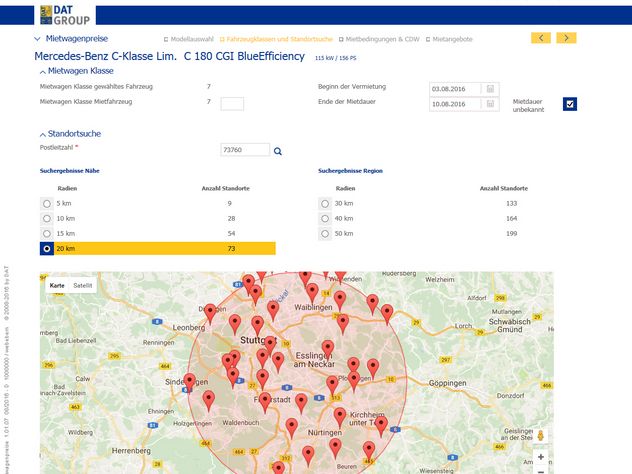The image size is (632, 474).
Task: Select 40 km region radius
Action: [325, 218]
